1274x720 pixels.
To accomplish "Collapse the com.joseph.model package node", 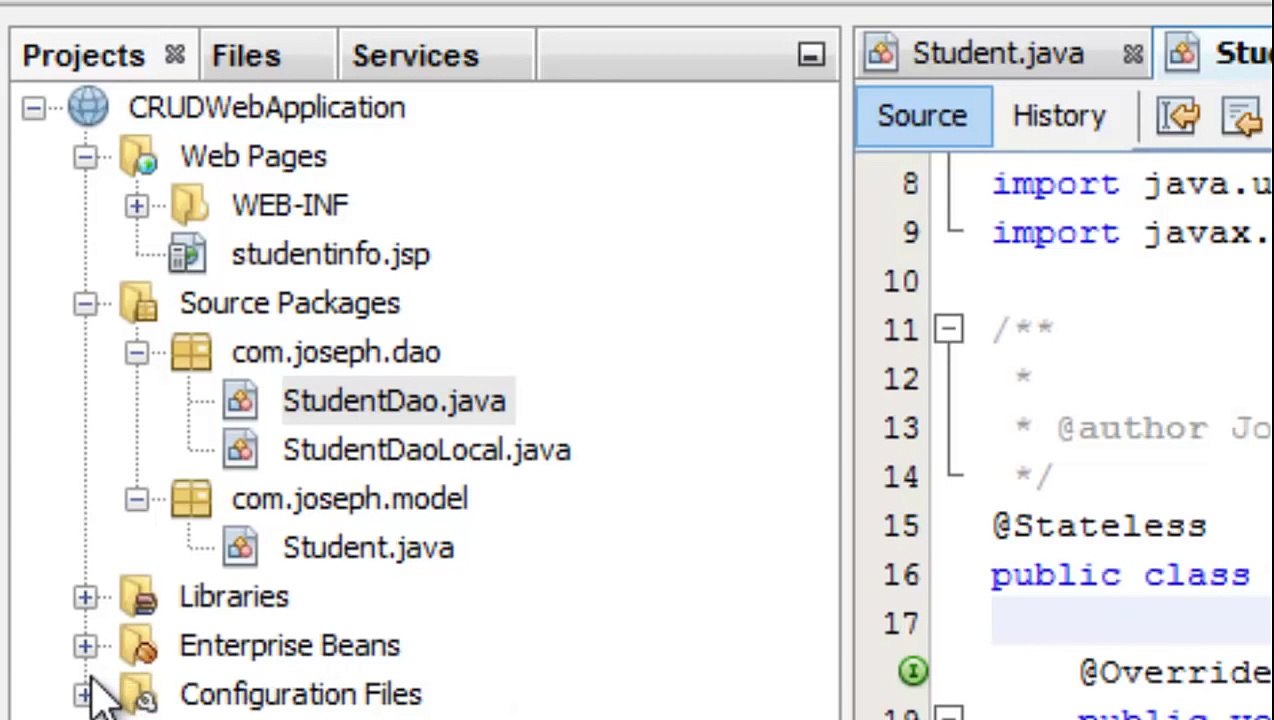I will pos(136,499).
